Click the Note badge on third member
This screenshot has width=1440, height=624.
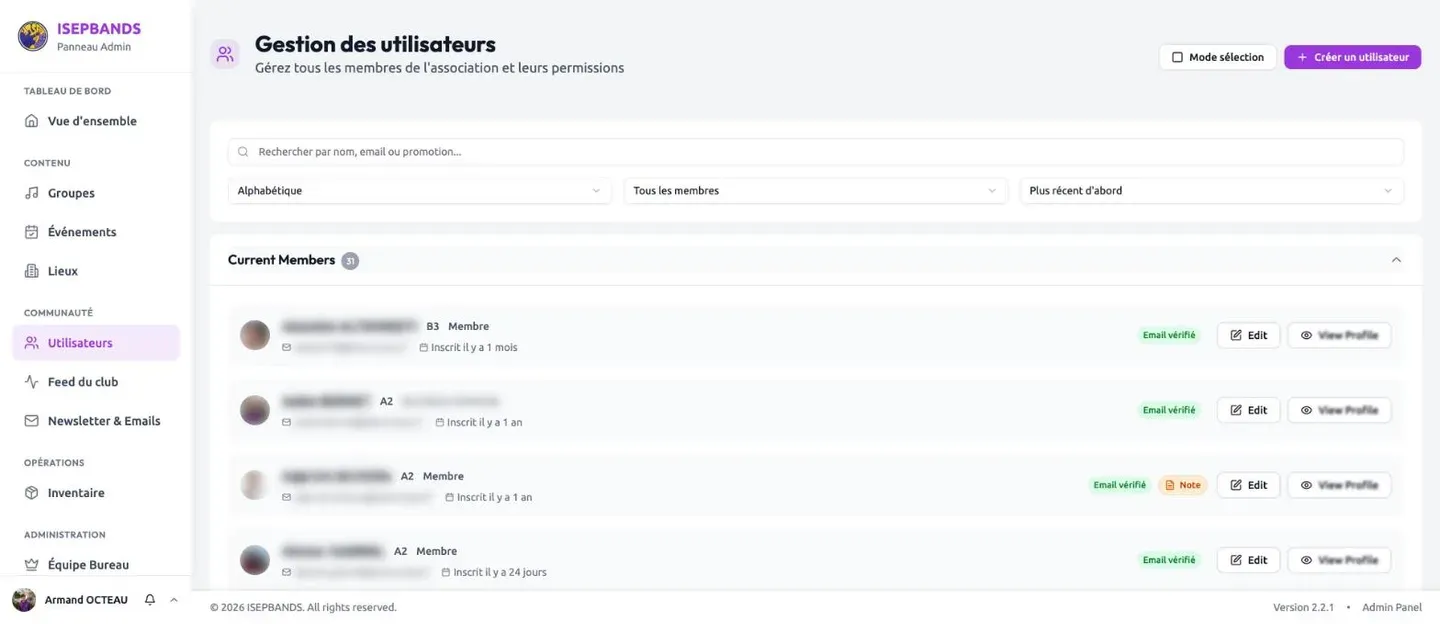(x=1183, y=485)
